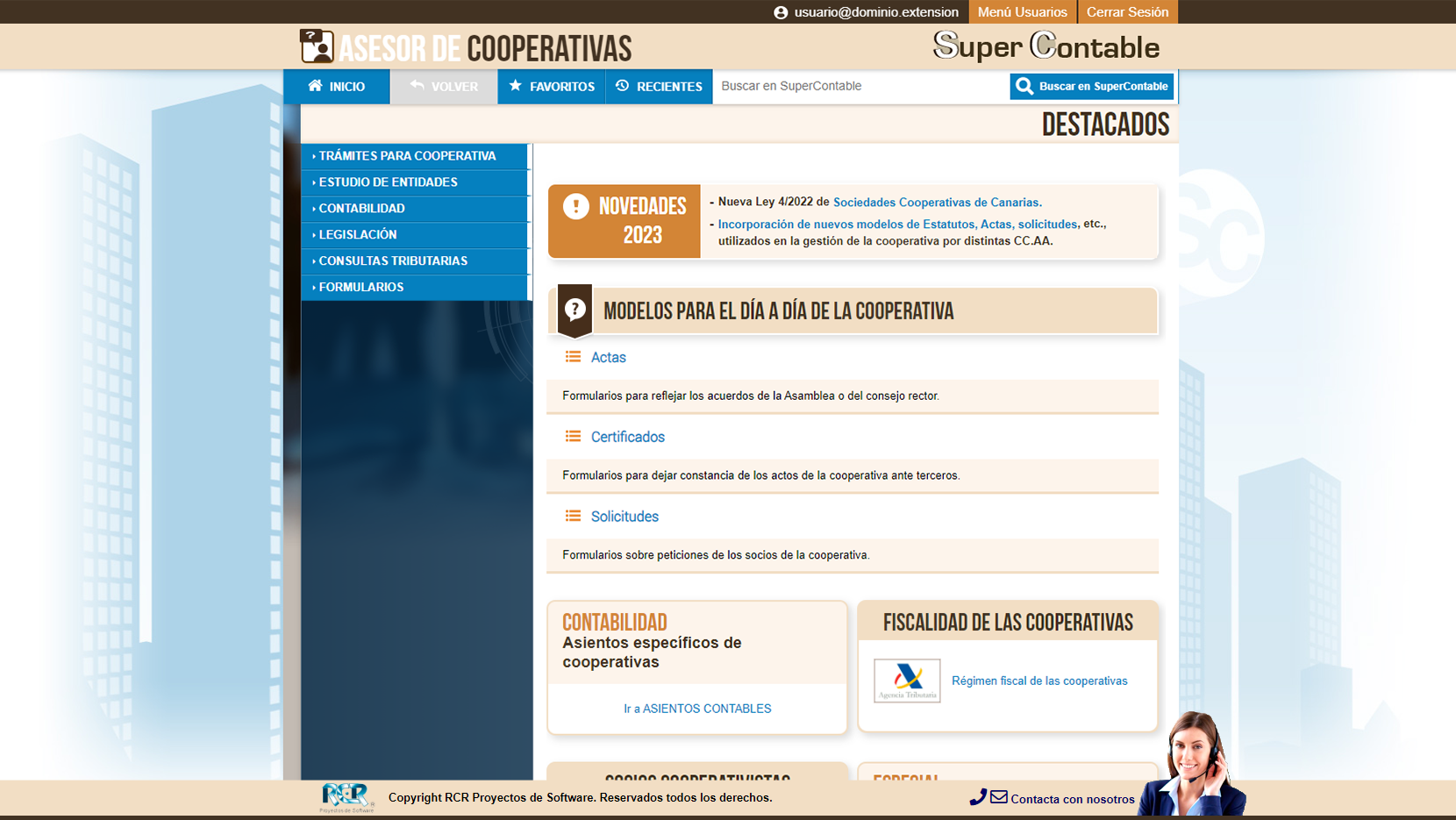Click the Novedades 2023 exclamation icon
This screenshot has width=1456, height=820.
pyautogui.click(x=576, y=207)
